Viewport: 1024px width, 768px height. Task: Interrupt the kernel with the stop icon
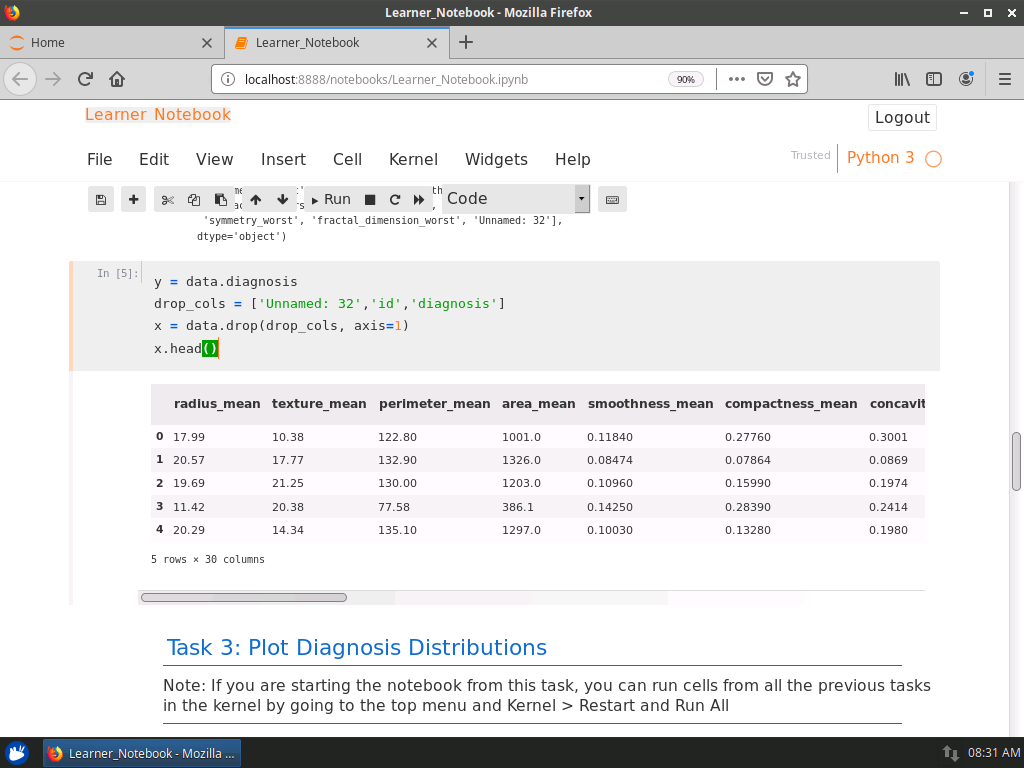(x=370, y=200)
